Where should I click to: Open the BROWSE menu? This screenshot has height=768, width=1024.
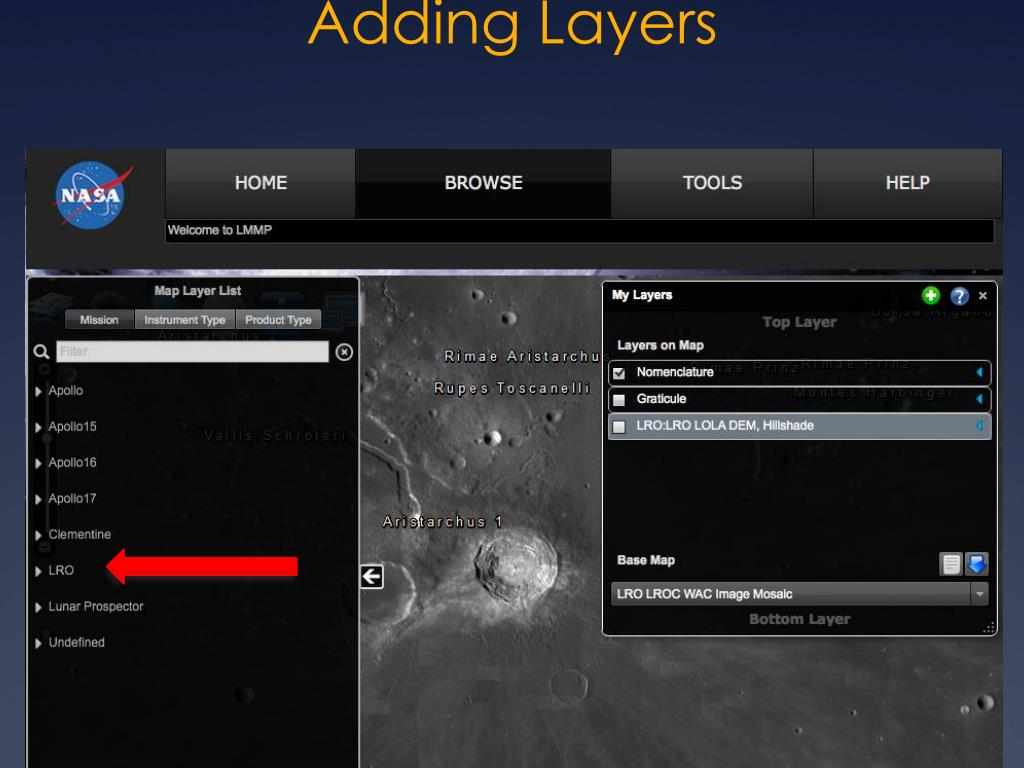483,183
